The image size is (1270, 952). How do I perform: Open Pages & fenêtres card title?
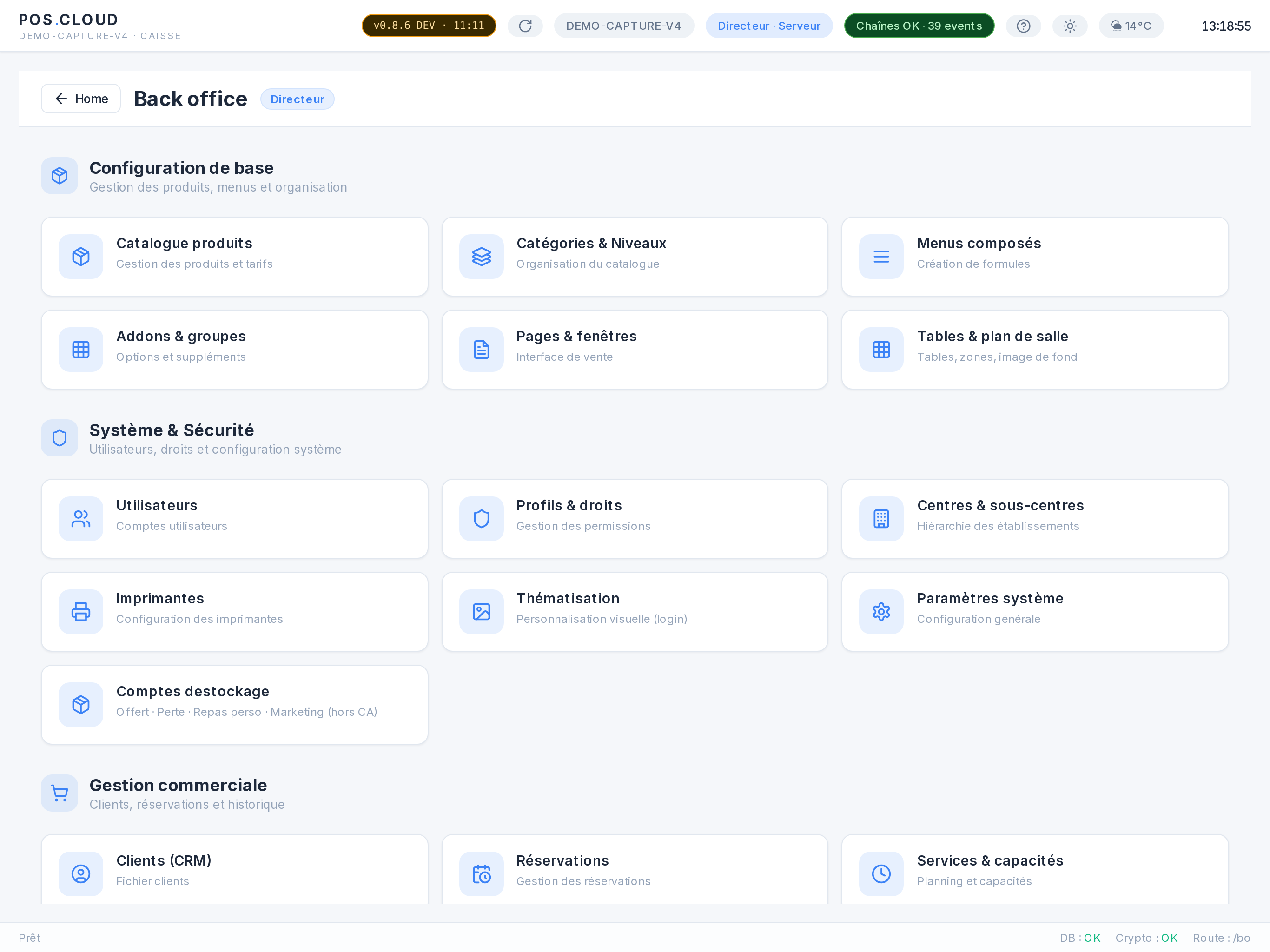[x=576, y=337]
